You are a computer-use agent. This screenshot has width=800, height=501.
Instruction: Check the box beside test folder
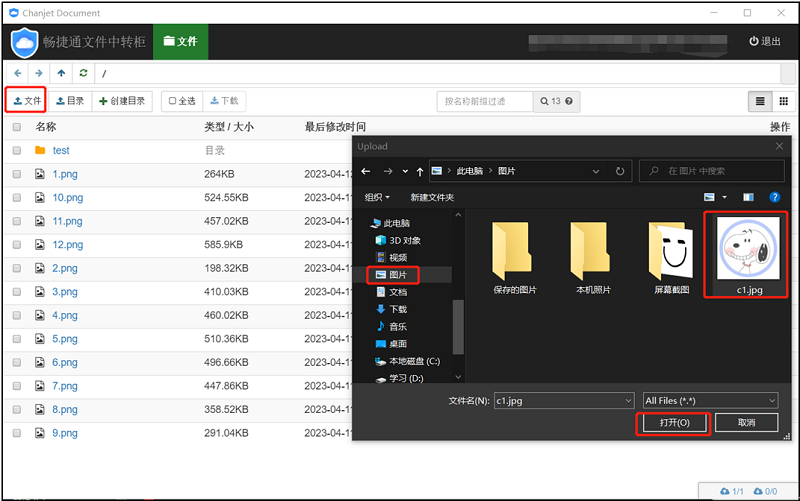(17, 150)
